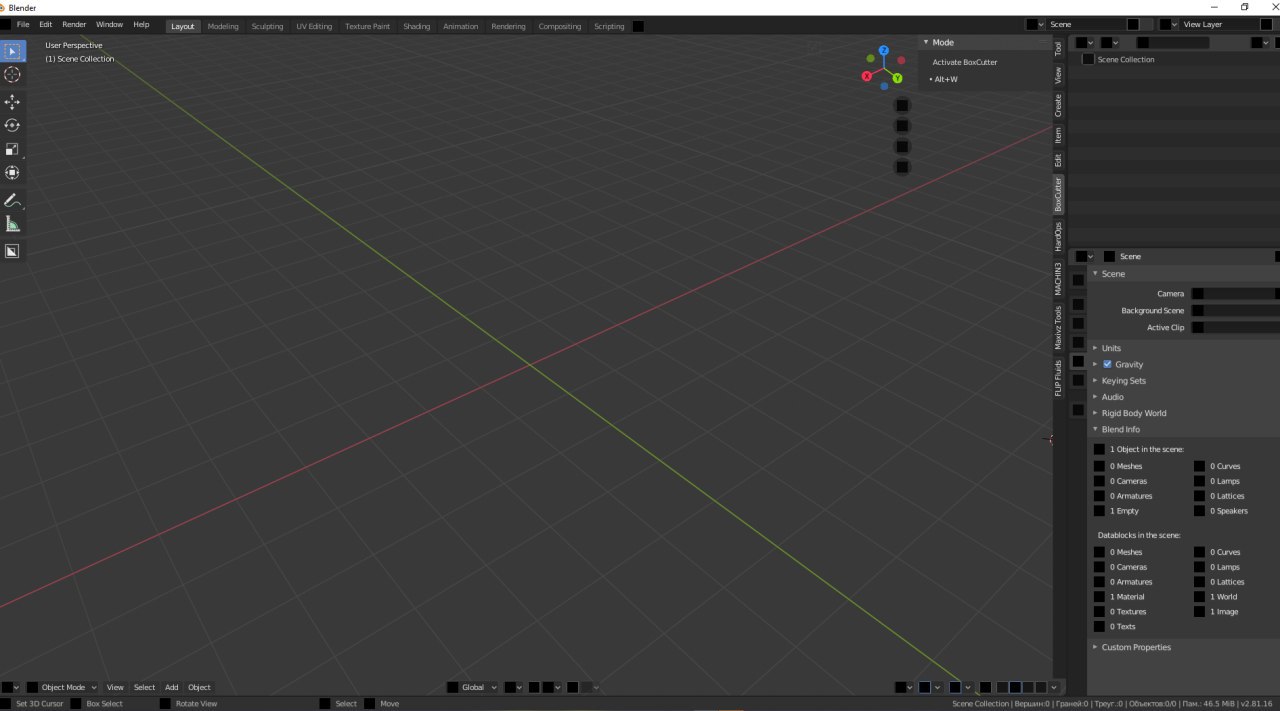The image size is (1280, 711).
Task: Select the Rotate tool
Action: coord(13,126)
